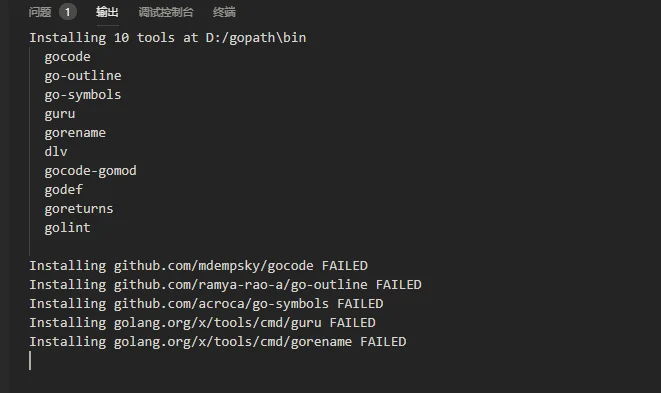Click the 'Installing 10 tools at D:/gopath\bin' line
This screenshot has width=661, height=393.
click(x=168, y=38)
